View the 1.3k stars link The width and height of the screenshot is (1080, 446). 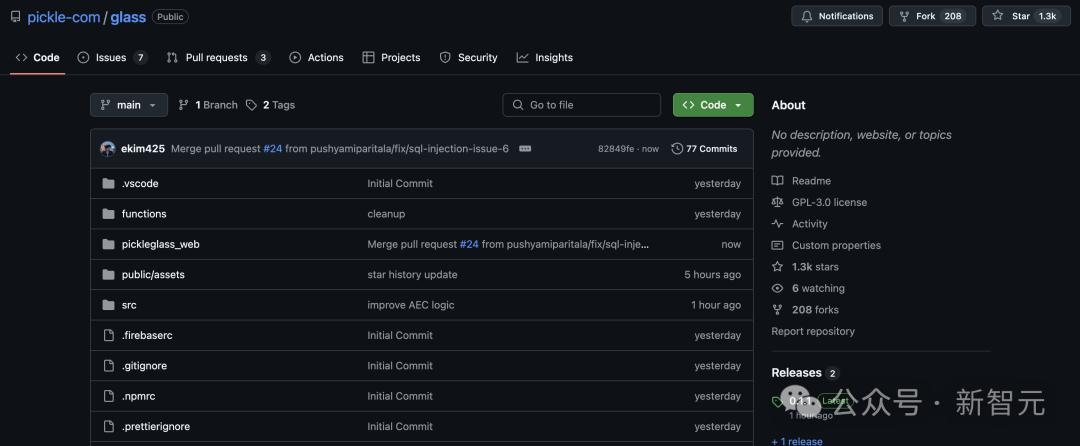pos(816,266)
